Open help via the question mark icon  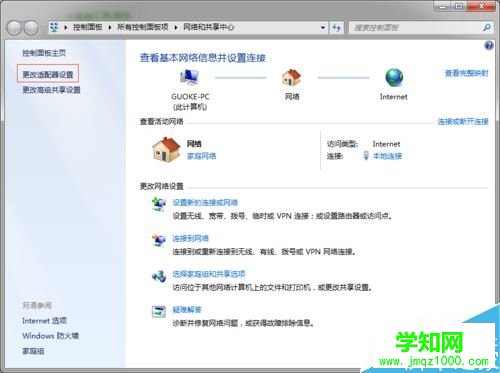tap(489, 45)
